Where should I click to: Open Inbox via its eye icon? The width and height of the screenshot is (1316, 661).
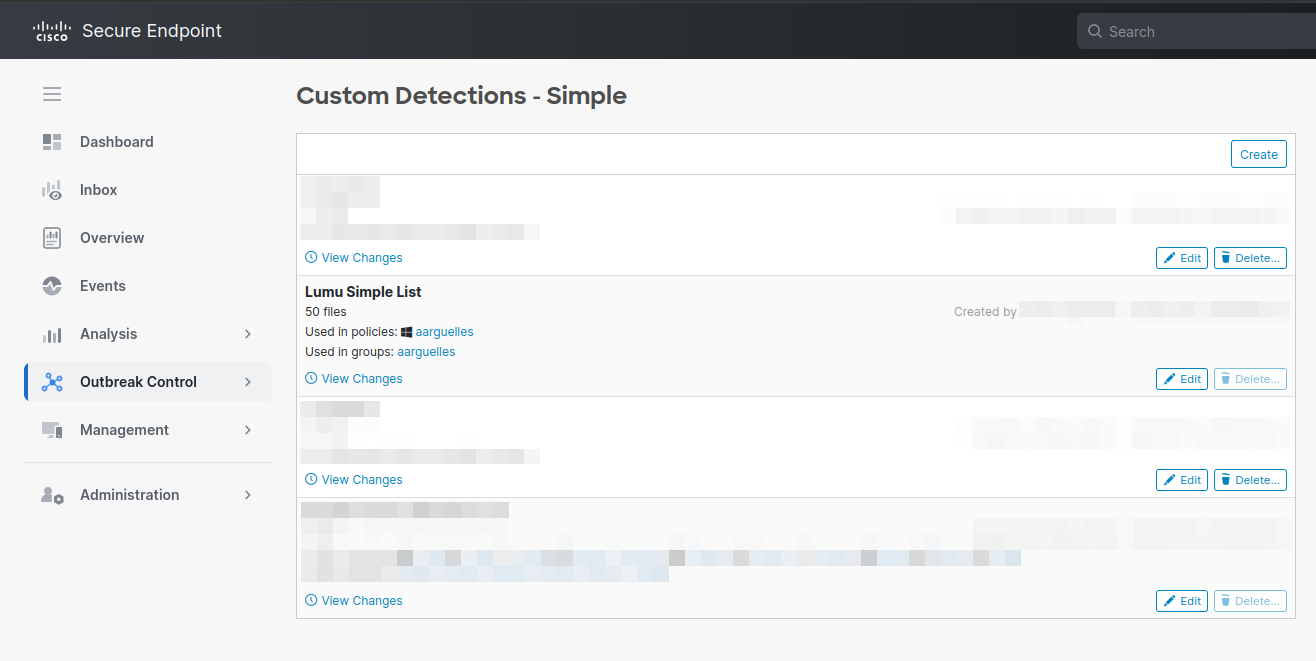pos(52,190)
